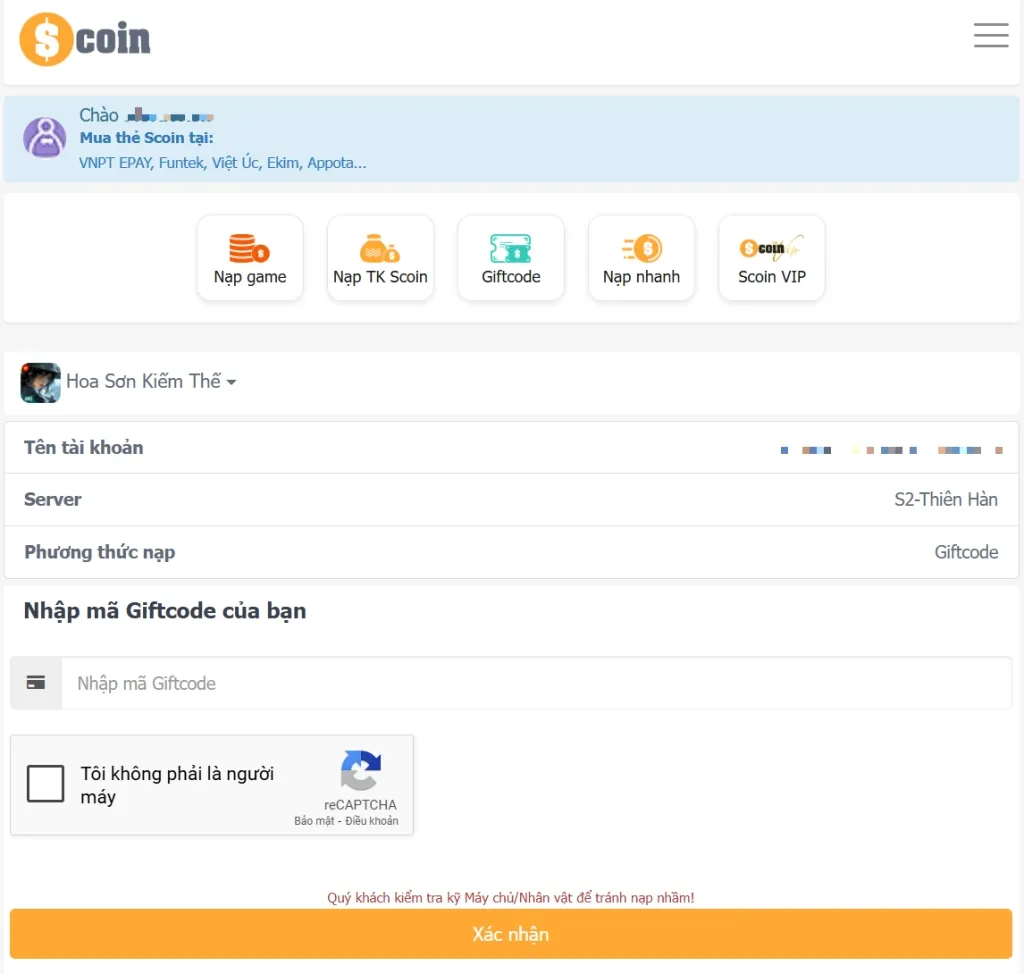1024x974 pixels.
Task: Open the Nạp nhanh option
Action: (x=641, y=258)
